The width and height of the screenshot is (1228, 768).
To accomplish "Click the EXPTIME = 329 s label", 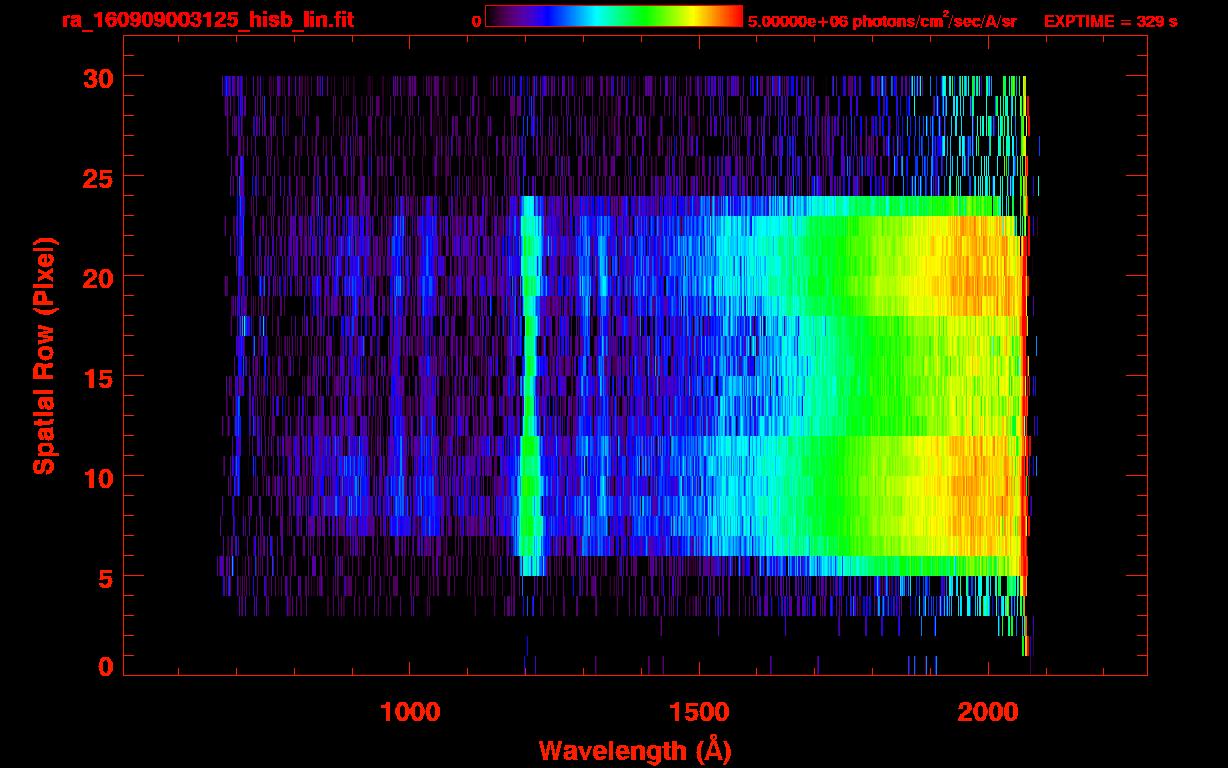I will 1110,20.
